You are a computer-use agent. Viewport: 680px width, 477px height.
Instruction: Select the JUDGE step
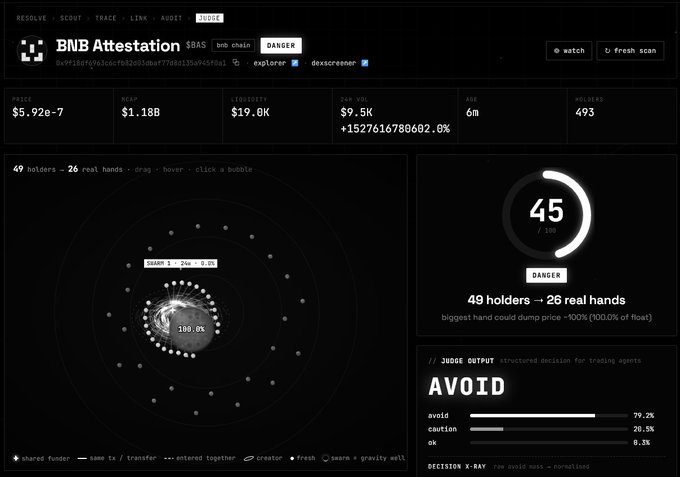(209, 18)
